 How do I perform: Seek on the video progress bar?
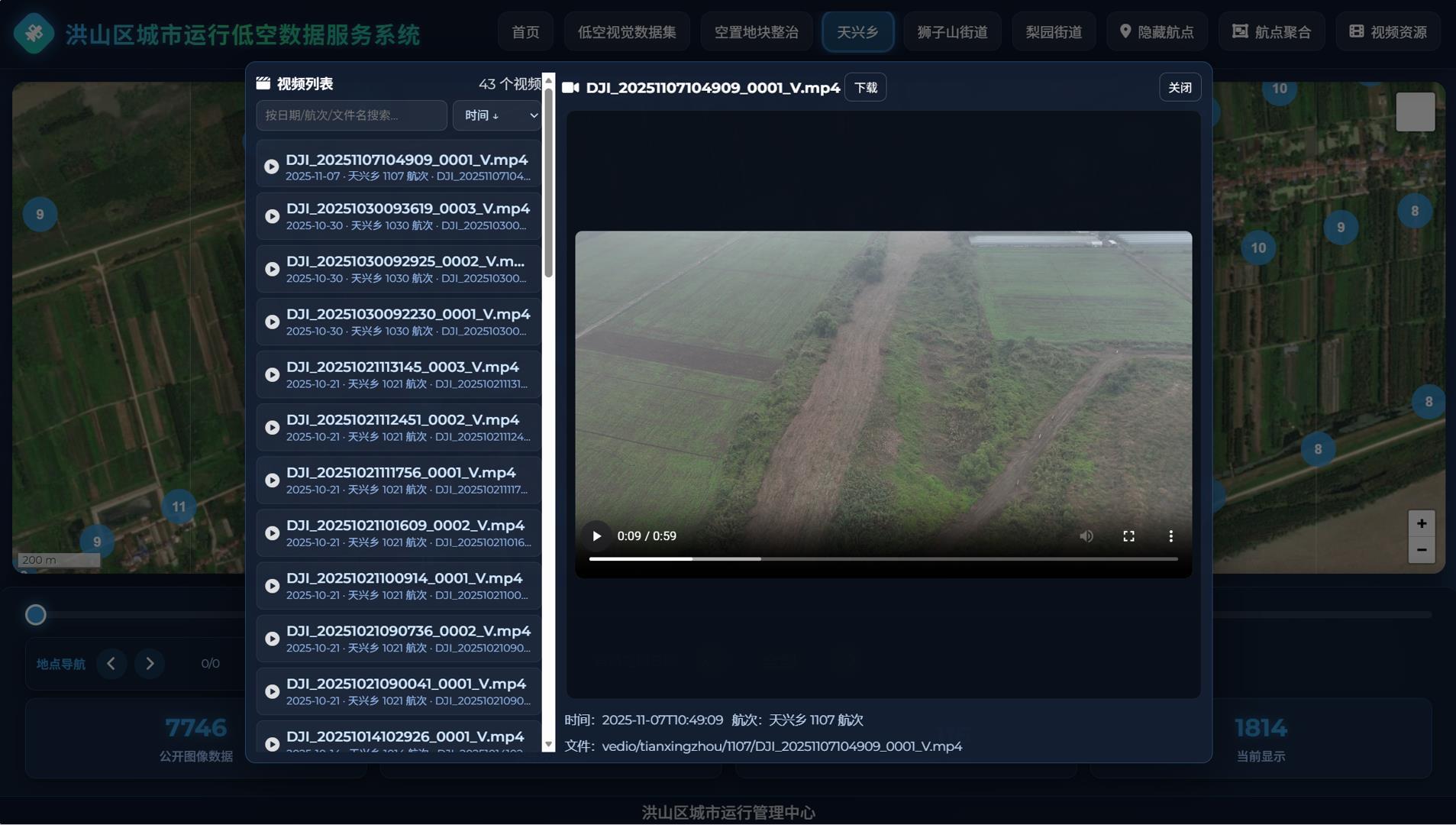click(883, 559)
